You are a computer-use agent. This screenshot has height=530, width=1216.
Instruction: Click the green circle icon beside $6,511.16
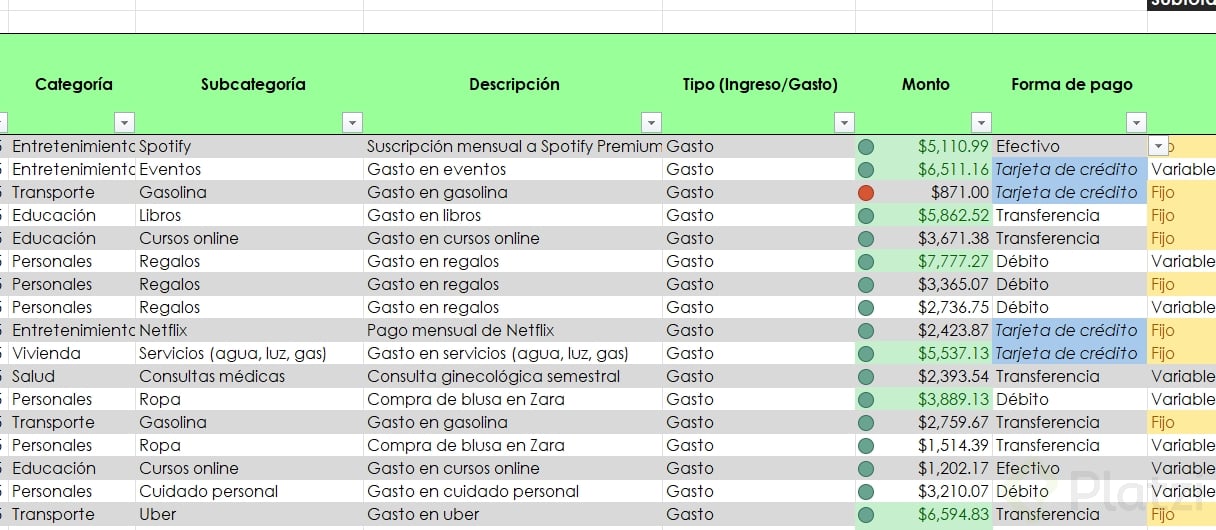(866, 169)
